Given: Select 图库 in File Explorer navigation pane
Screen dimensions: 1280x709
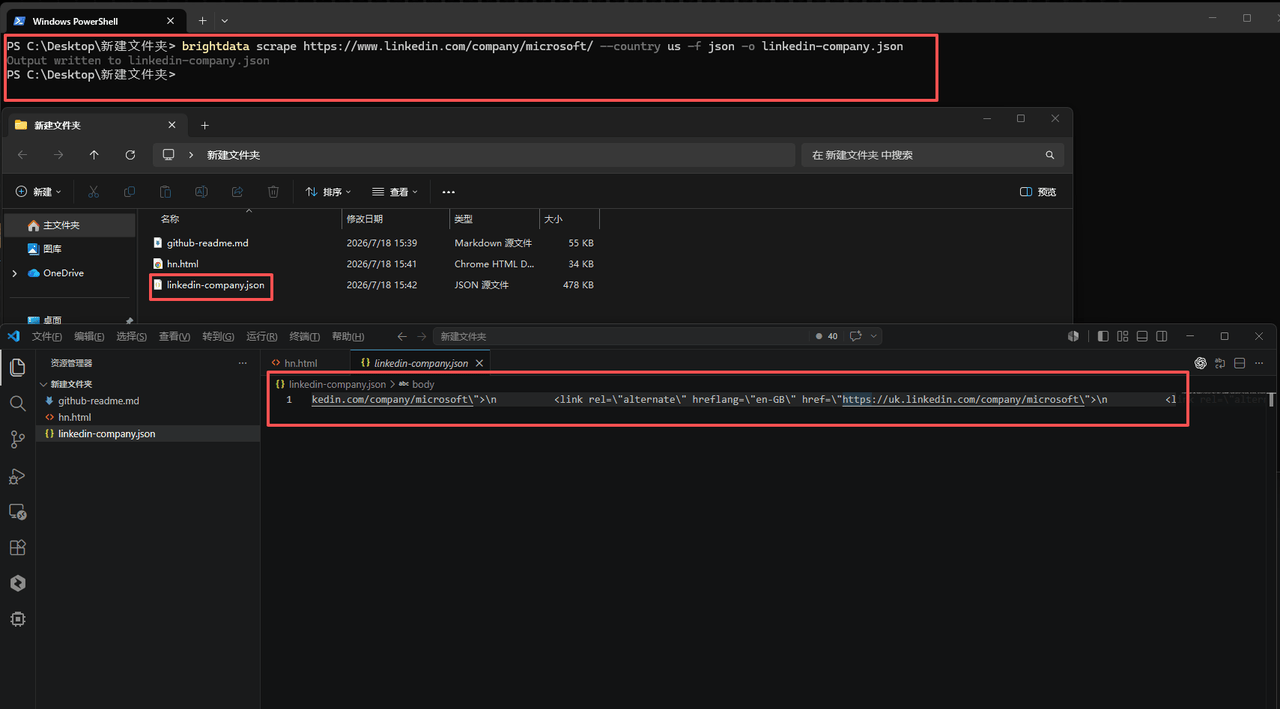Looking at the screenshot, I should (52, 249).
